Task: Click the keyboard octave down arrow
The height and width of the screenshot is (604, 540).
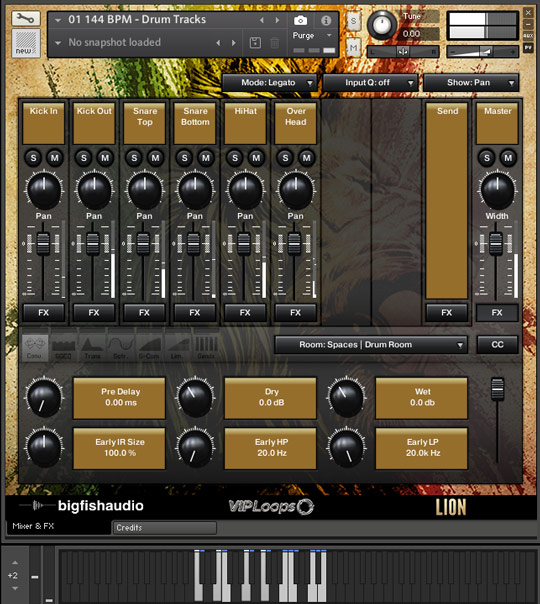Action: 15,589
